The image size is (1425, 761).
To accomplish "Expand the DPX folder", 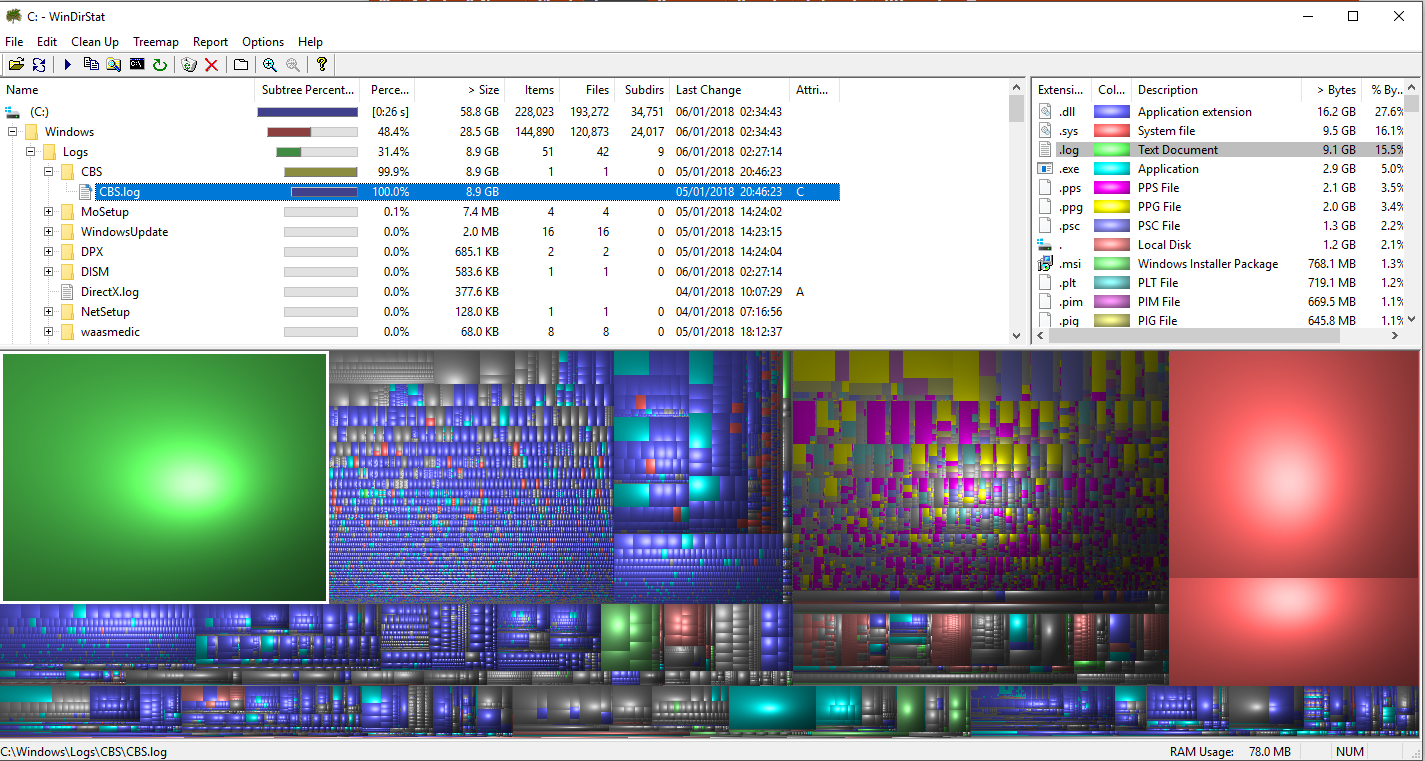I will (x=49, y=252).
